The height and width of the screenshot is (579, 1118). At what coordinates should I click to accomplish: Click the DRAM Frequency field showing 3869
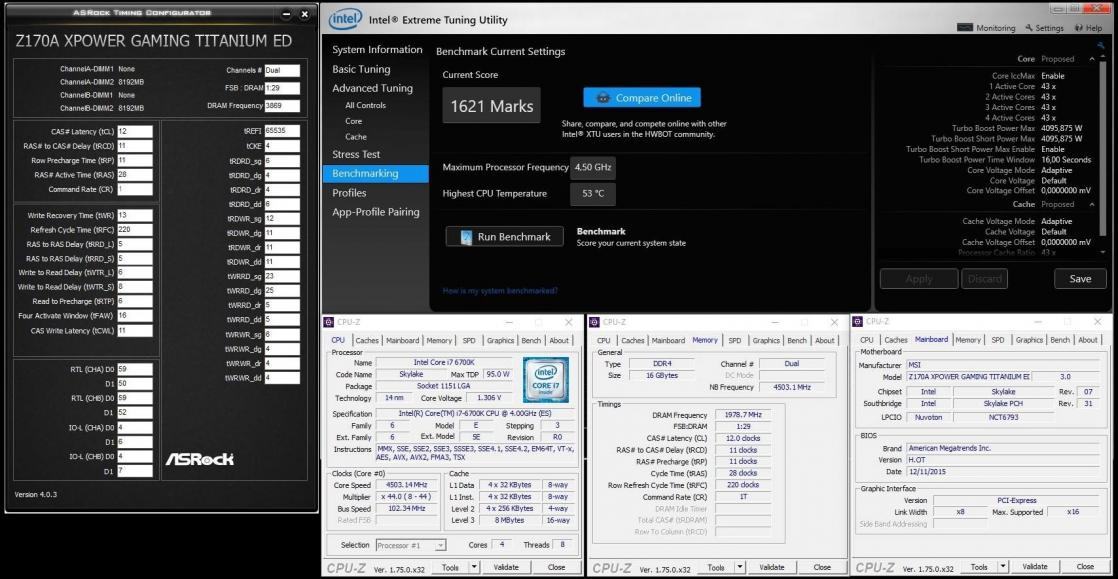[x=282, y=106]
